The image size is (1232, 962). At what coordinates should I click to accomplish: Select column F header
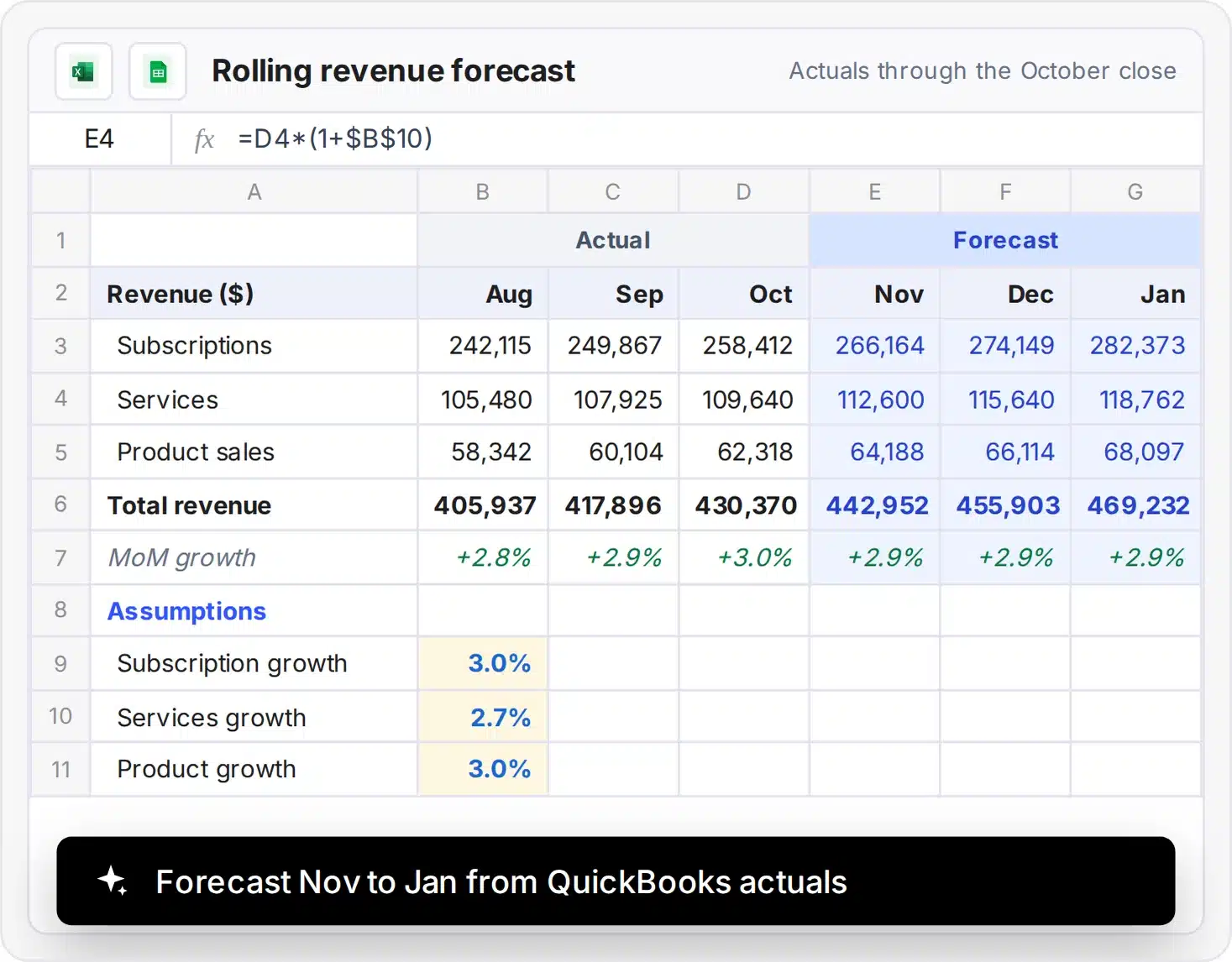(1005, 191)
